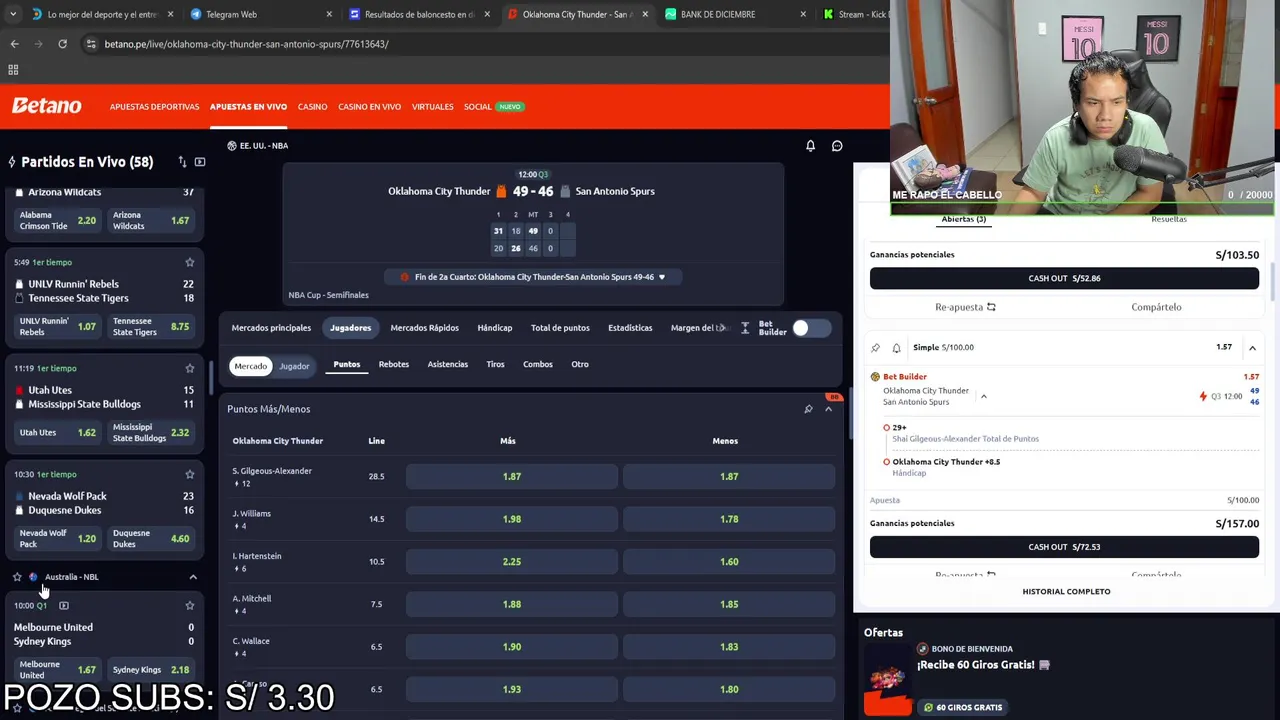Collapse the Puntos Más/Menos section
Image resolution: width=1280 pixels, height=720 pixels.
click(828, 409)
